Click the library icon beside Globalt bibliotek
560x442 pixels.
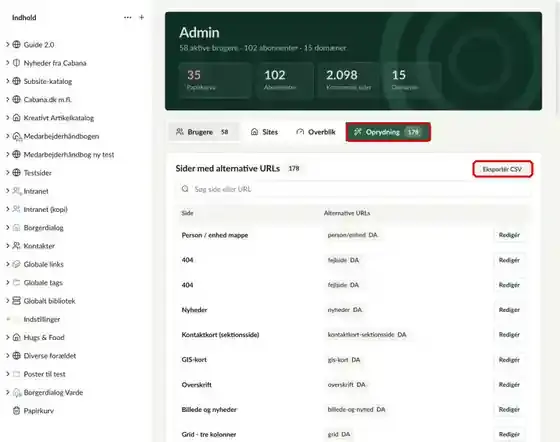(16, 301)
